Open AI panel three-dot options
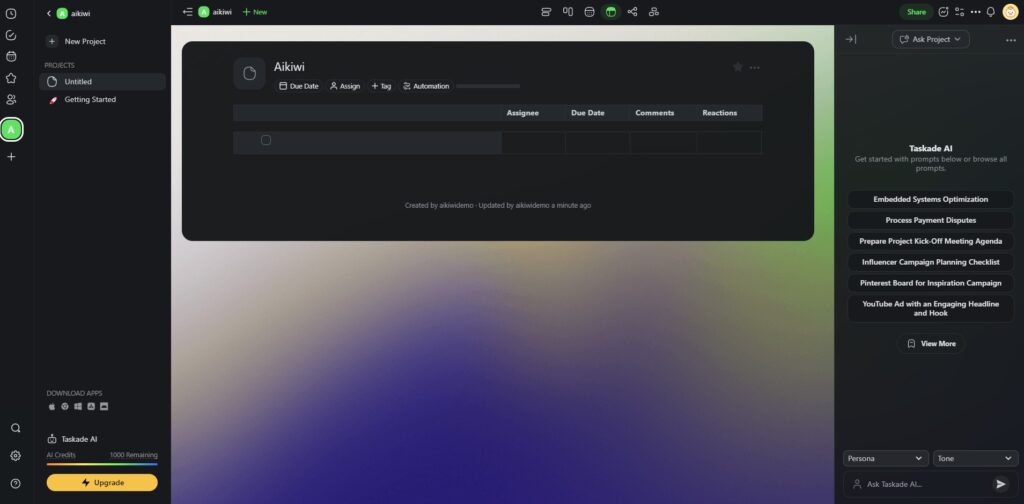Screen dimensions: 1024x504 click(x=1011, y=40)
